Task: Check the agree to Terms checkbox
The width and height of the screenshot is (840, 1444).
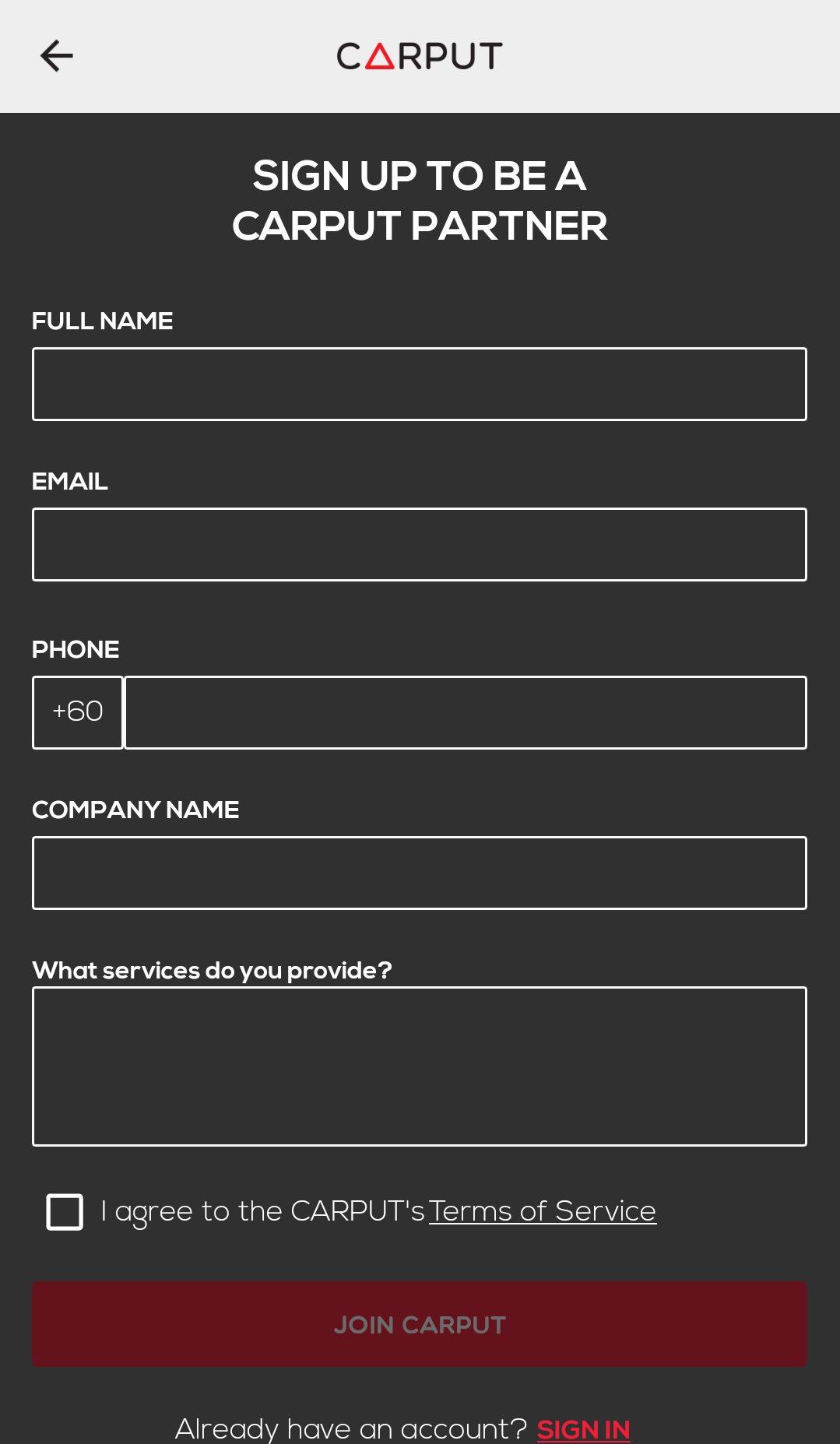Action: pos(65,1212)
